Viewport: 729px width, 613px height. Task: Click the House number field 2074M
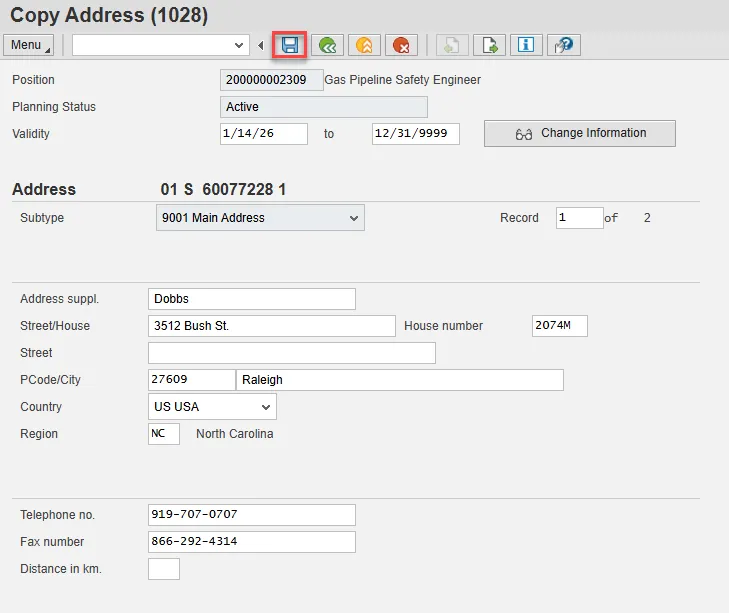coord(560,326)
